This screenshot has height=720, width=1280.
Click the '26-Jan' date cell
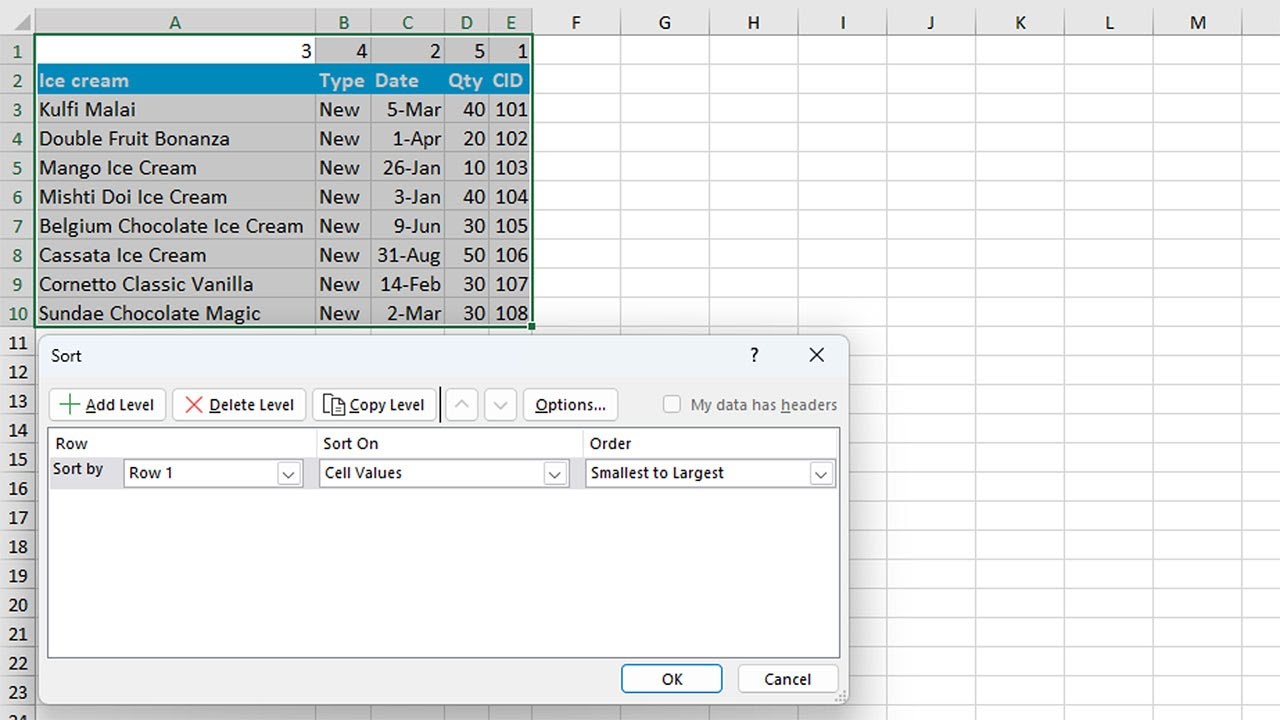408,167
